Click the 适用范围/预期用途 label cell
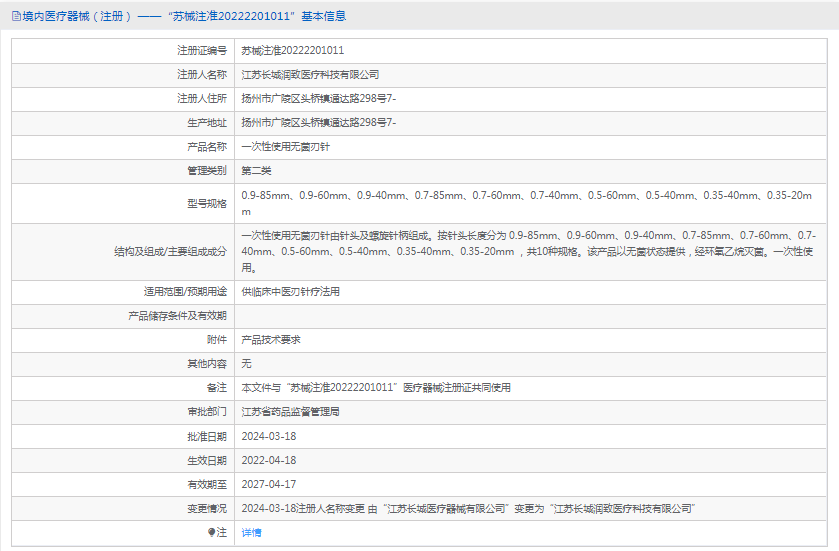The height and width of the screenshot is (551, 839). (123, 292)
